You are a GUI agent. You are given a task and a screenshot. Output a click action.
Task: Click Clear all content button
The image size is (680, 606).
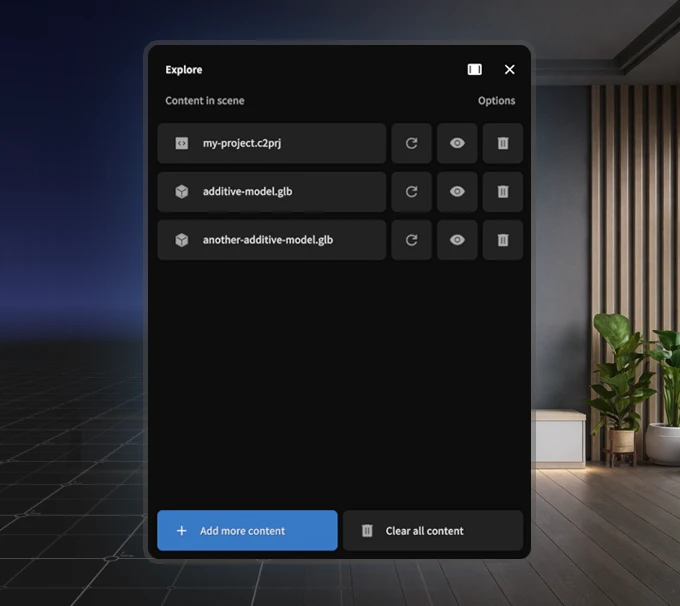433,531
